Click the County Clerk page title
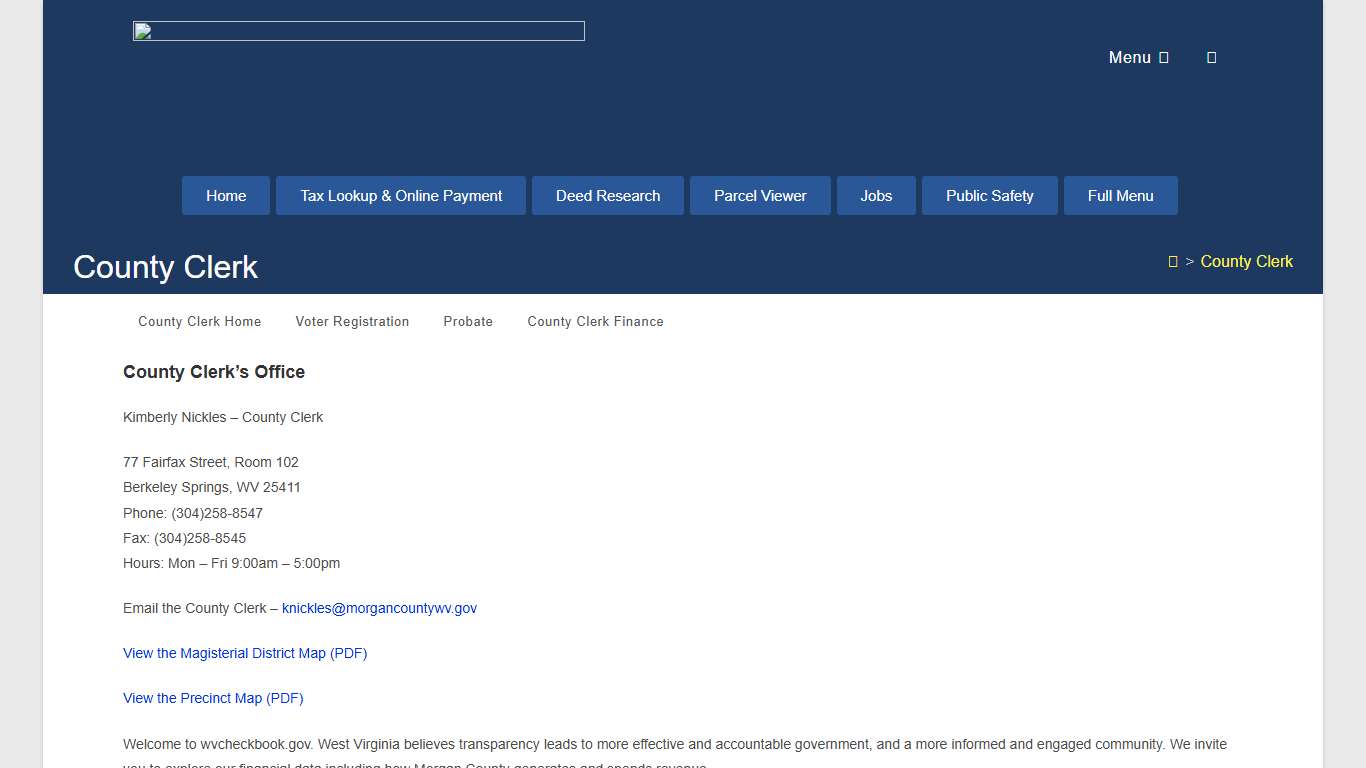 166,267
